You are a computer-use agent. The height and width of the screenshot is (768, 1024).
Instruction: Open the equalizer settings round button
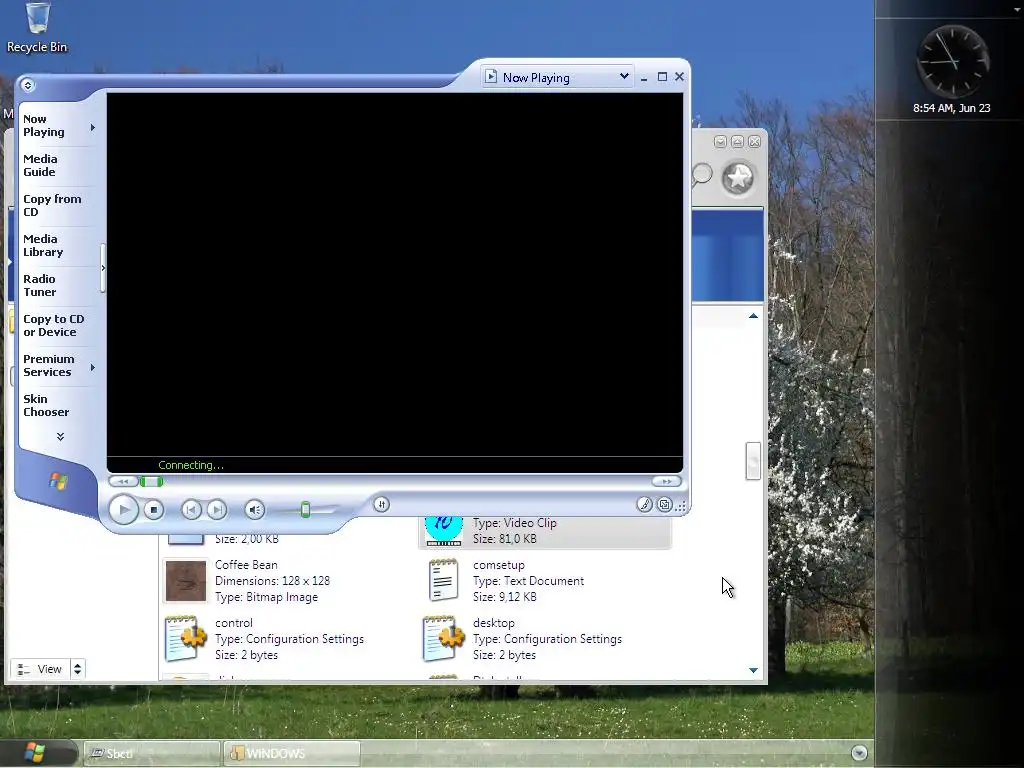(381, 504)
